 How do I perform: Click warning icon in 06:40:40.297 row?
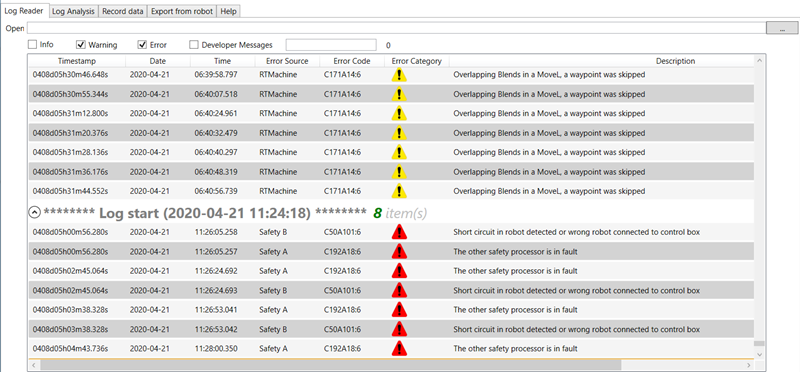coord(399,153)
